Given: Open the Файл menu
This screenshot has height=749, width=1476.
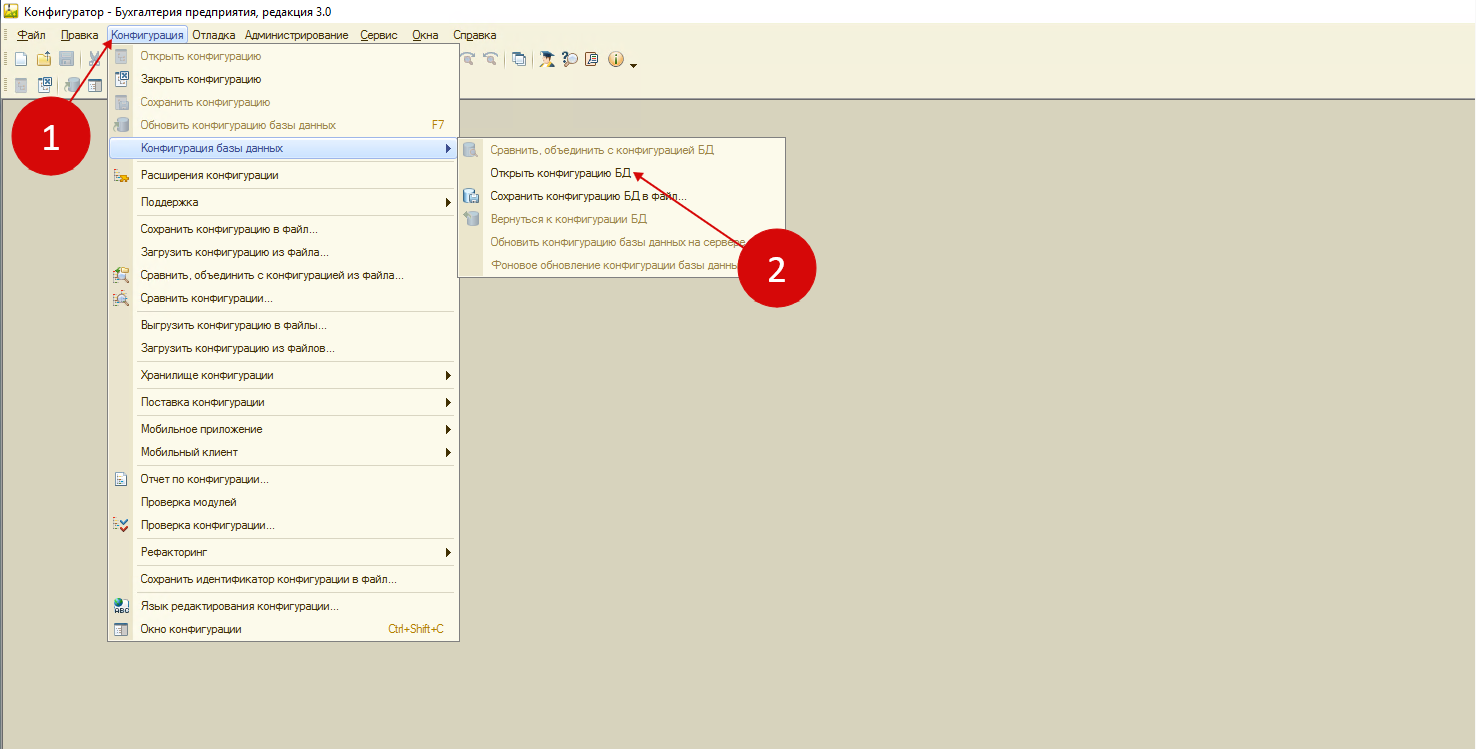Looking at the screenshot, I should click(31, 35).
